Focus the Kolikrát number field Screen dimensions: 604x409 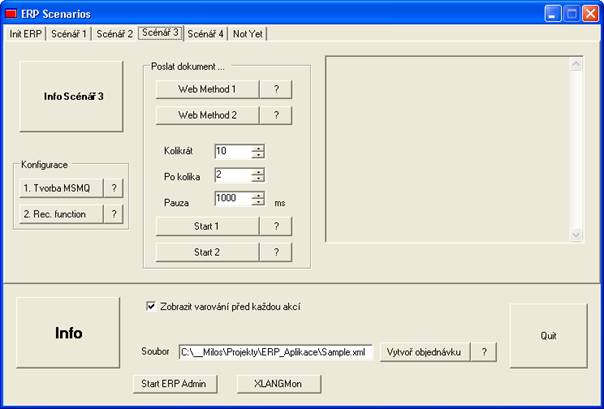(233, 151)
